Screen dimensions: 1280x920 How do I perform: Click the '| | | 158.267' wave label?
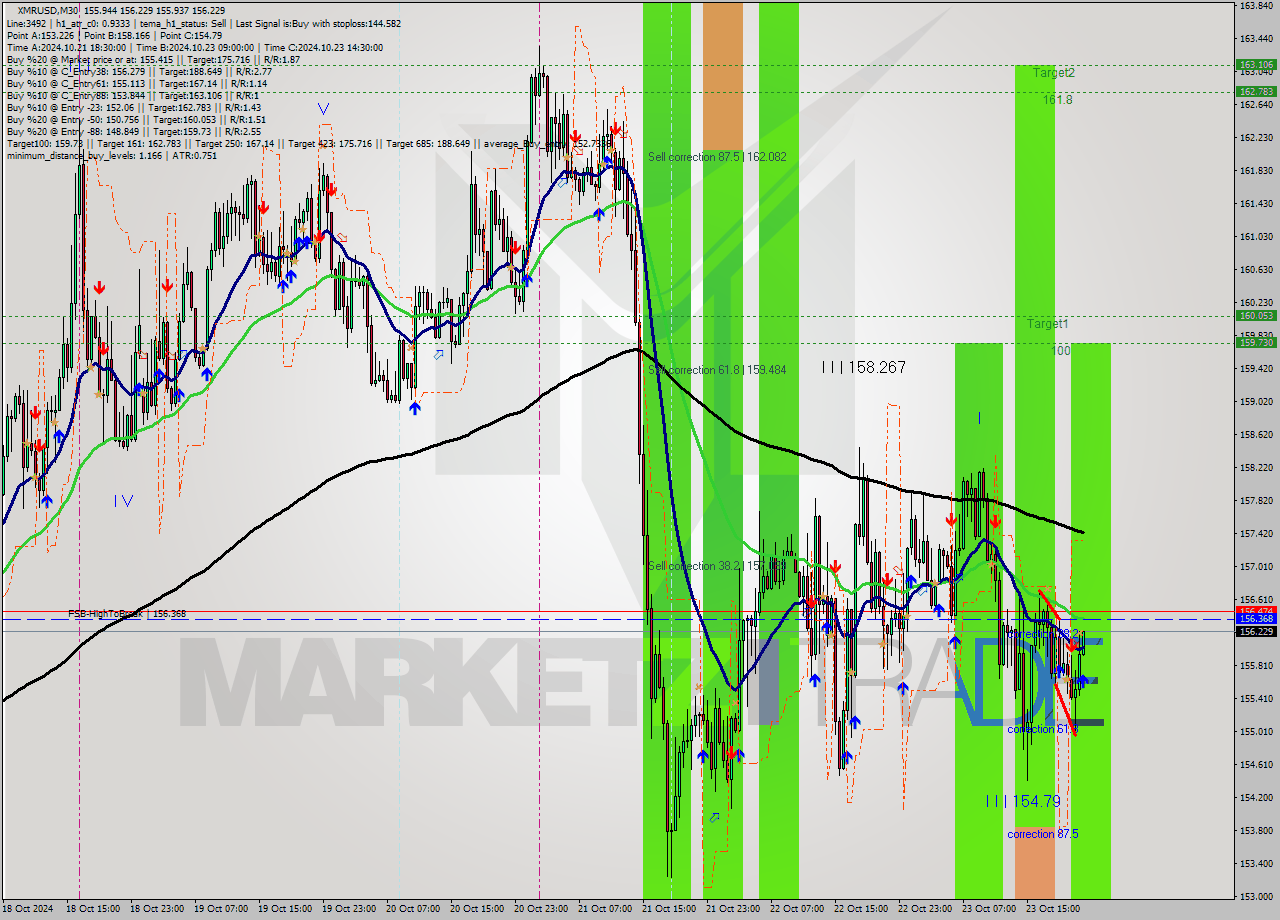coord(863,368)
